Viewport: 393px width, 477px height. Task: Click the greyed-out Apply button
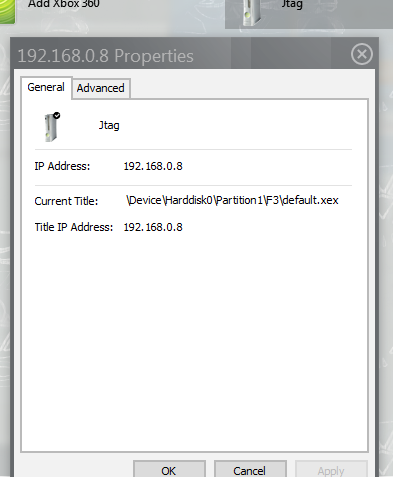(x=331, y=469)
